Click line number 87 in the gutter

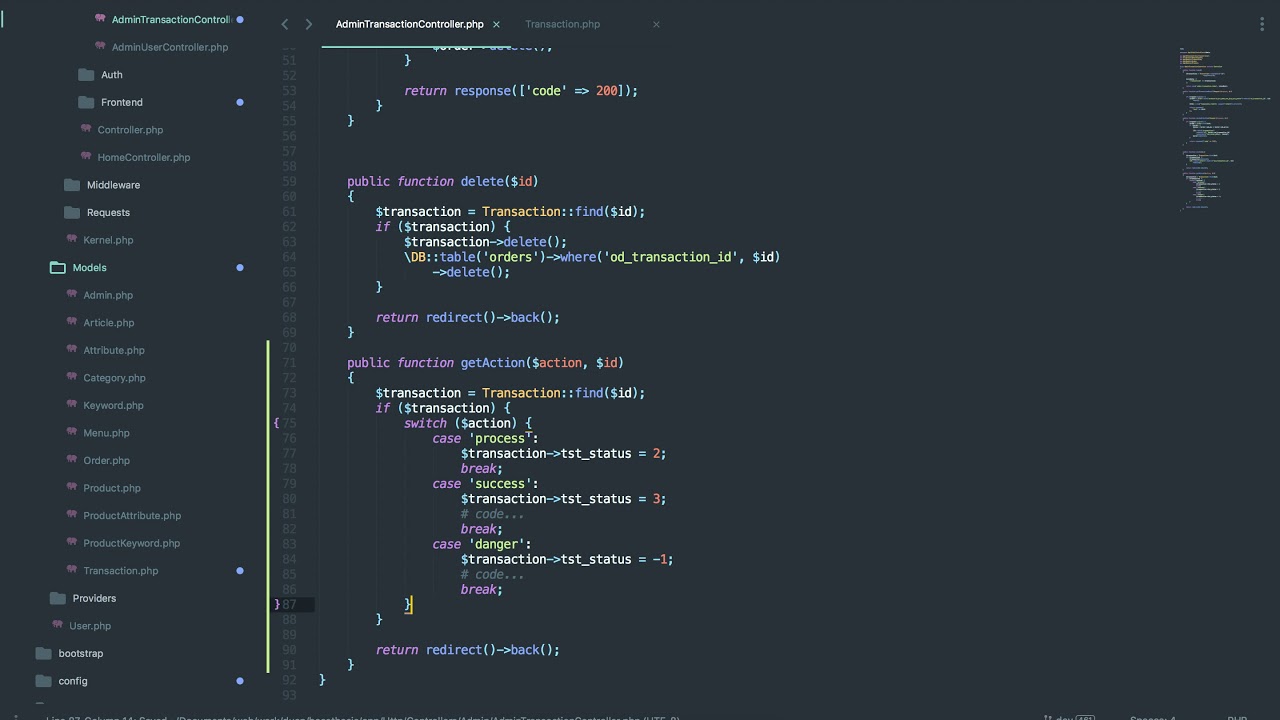[x=289, y=605]
